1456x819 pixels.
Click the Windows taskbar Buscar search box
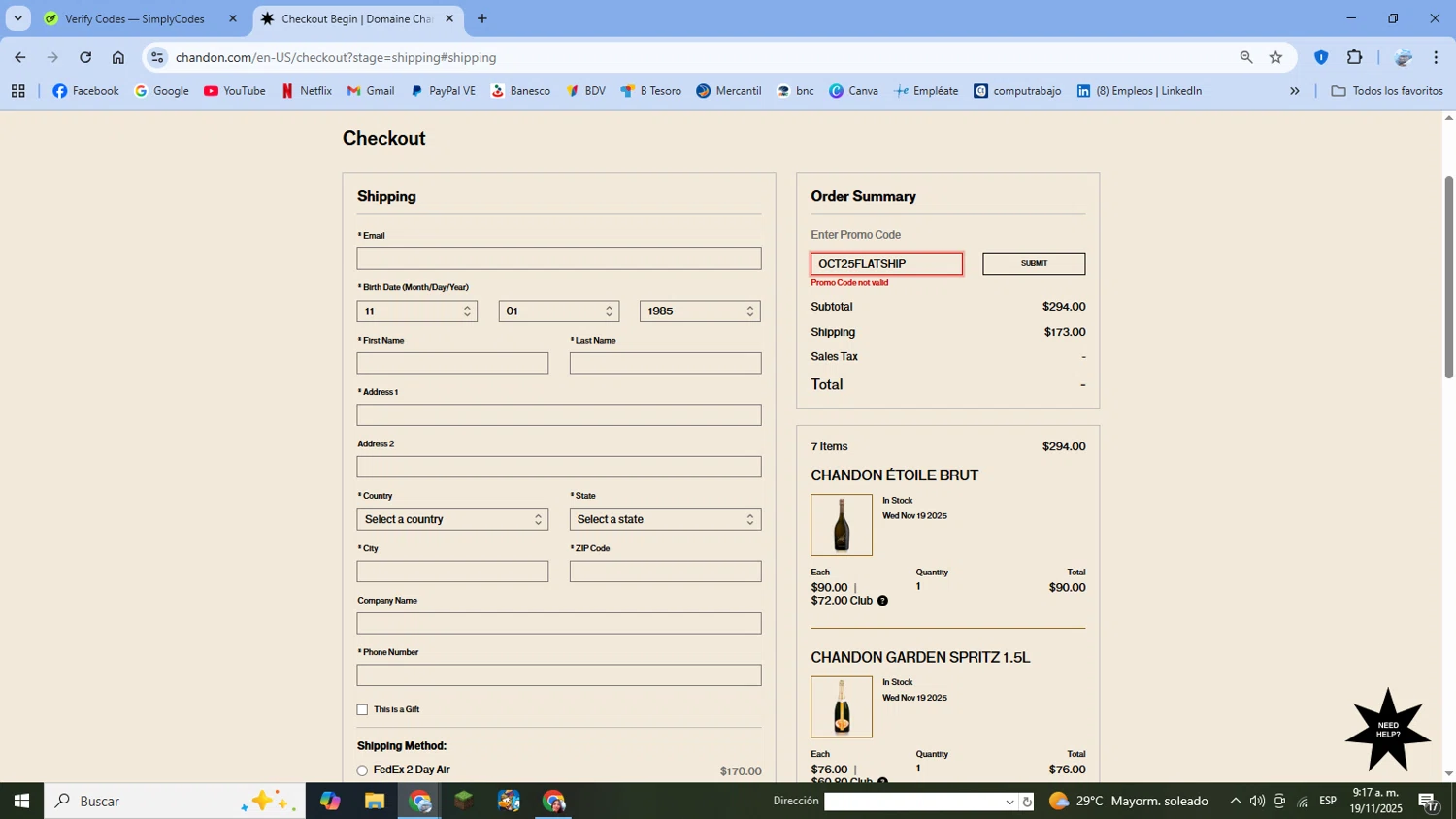click(175, 801)
